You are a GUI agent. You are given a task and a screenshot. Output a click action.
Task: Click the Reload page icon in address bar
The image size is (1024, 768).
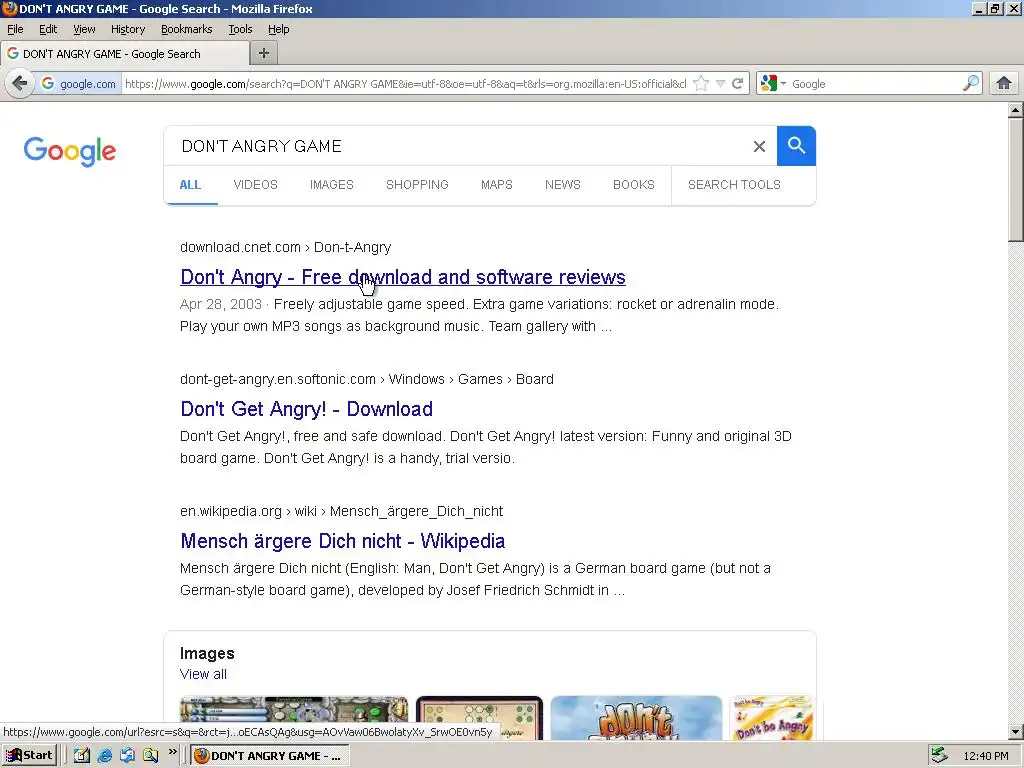click(738, 84)
